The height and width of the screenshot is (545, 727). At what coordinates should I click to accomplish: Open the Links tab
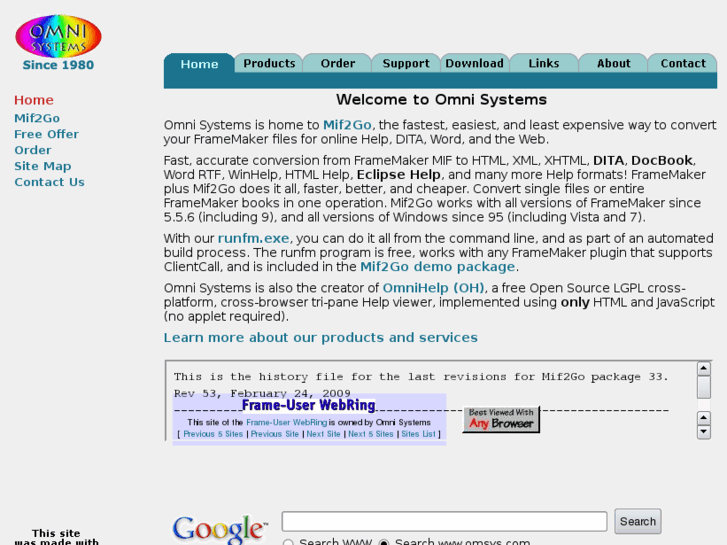(544, 64)
